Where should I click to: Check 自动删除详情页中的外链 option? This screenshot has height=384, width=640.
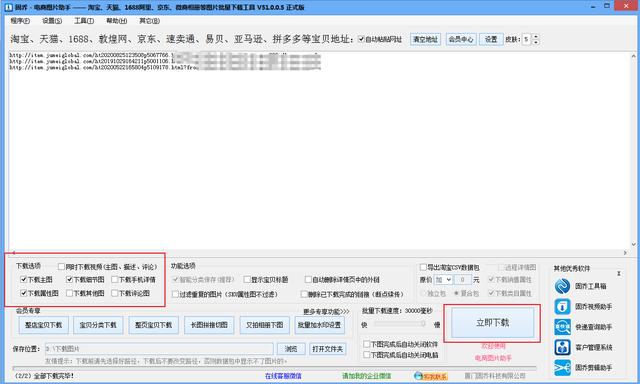pyautogui.click(x=308, y=280)
